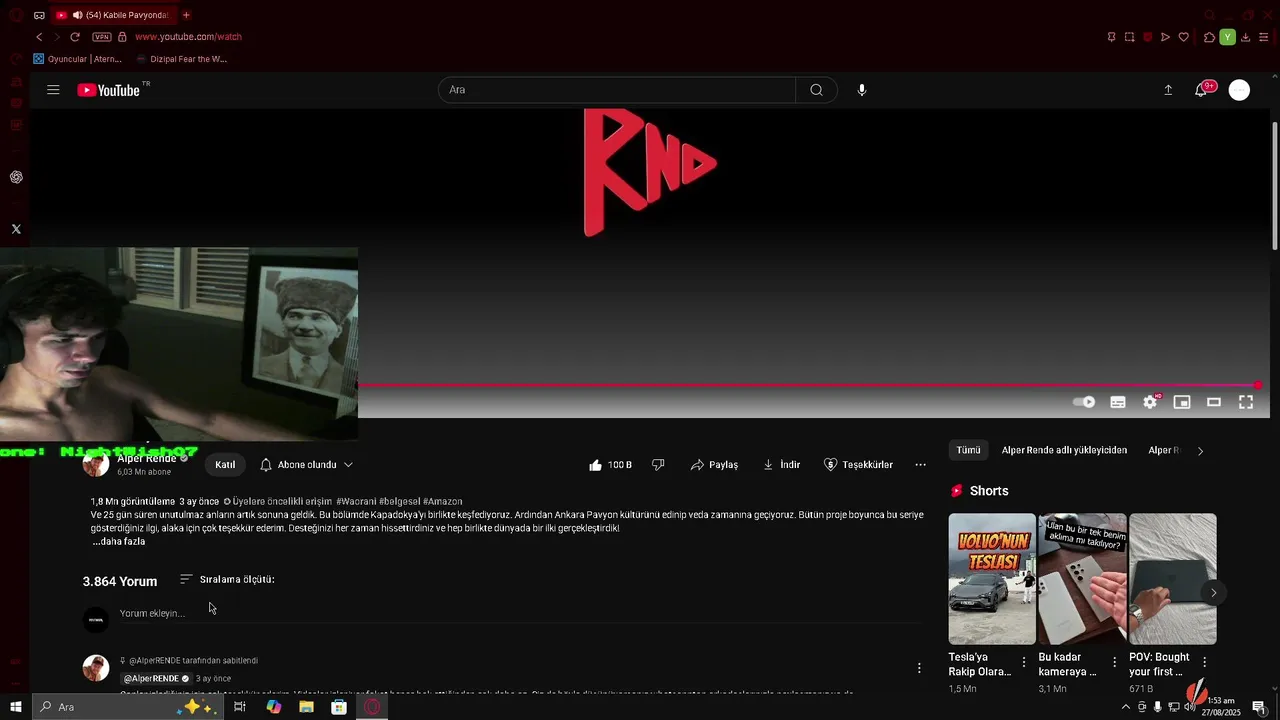This screenshot has height=720, width=1280.
Task: Open YouTube notifications bell
Action: (1201, 90)
